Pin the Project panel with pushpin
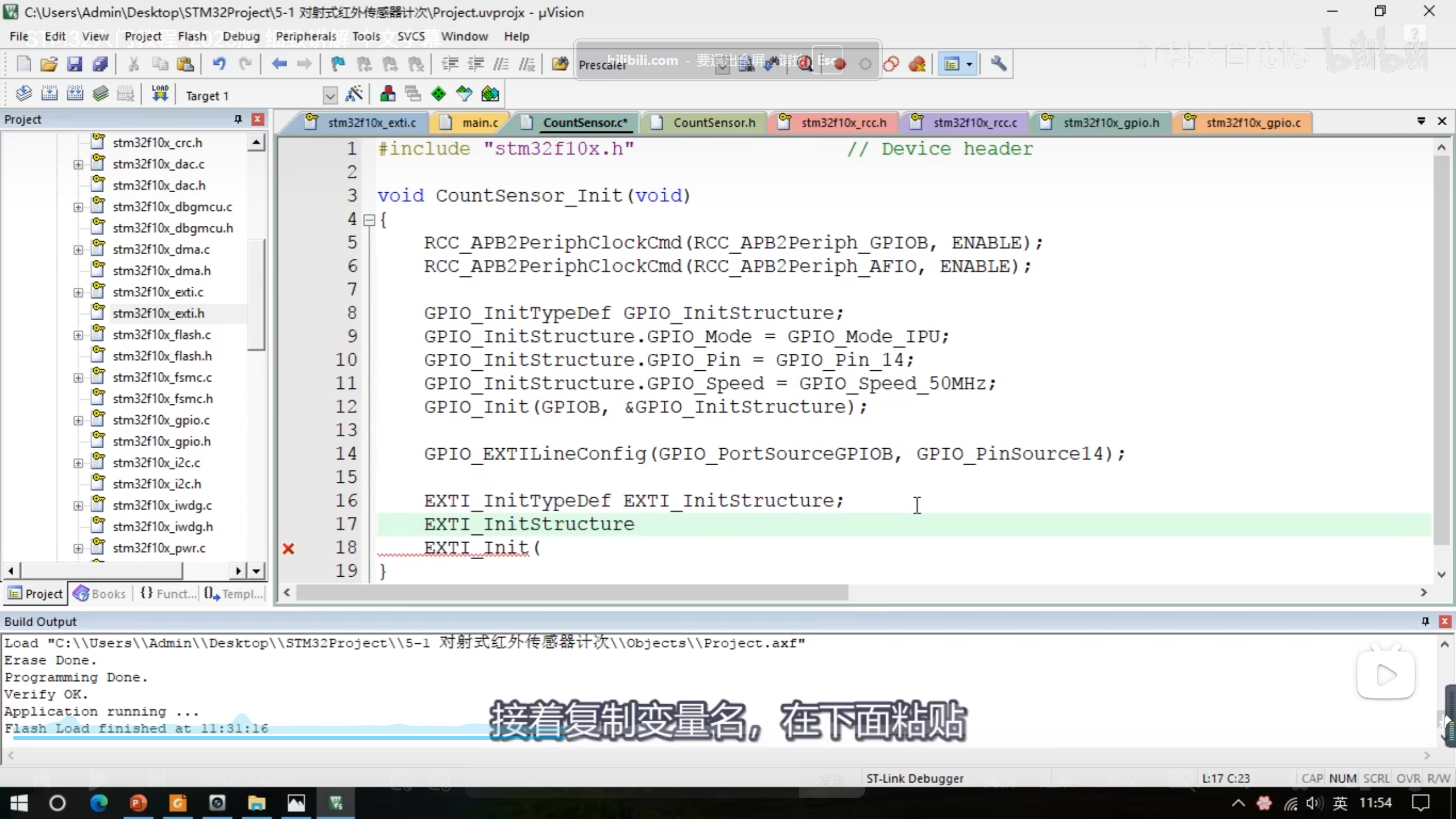The image size is (1456, 819). point(238,119)
